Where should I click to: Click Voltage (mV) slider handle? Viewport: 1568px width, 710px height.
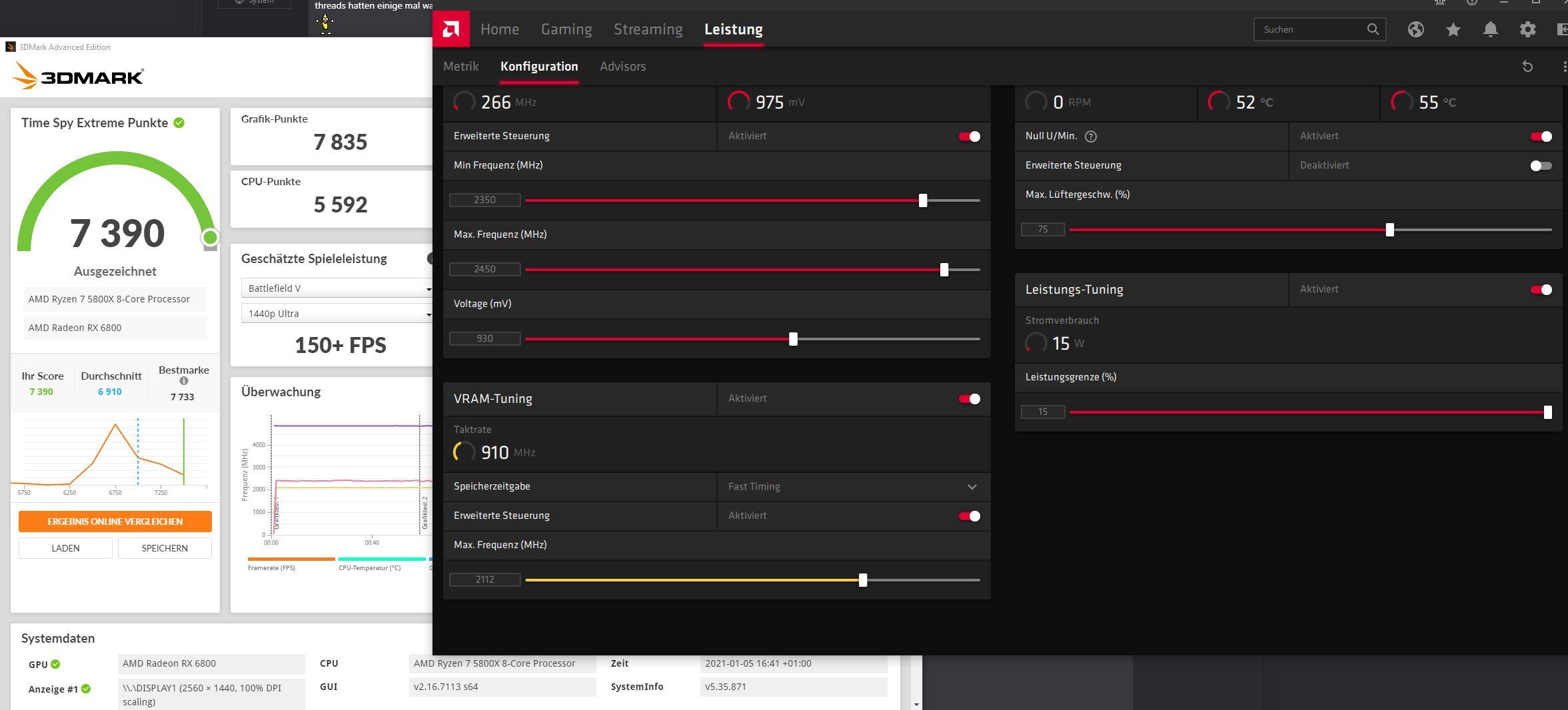pyautogui.click(x=793, y=338)
